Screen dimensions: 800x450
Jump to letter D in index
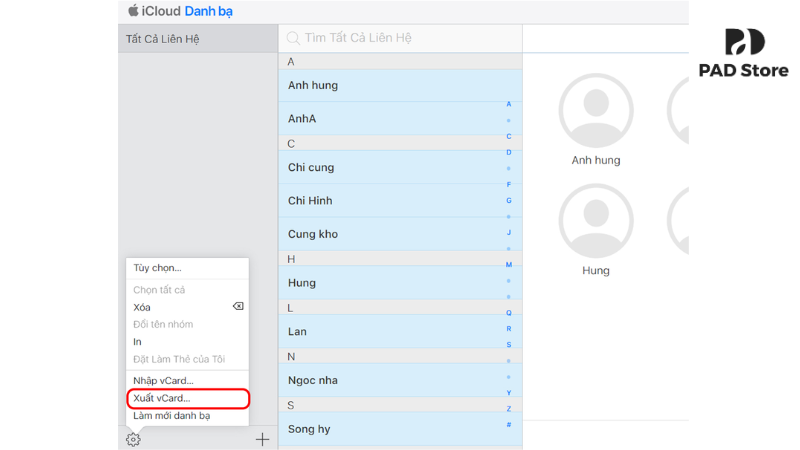point(509,152)
